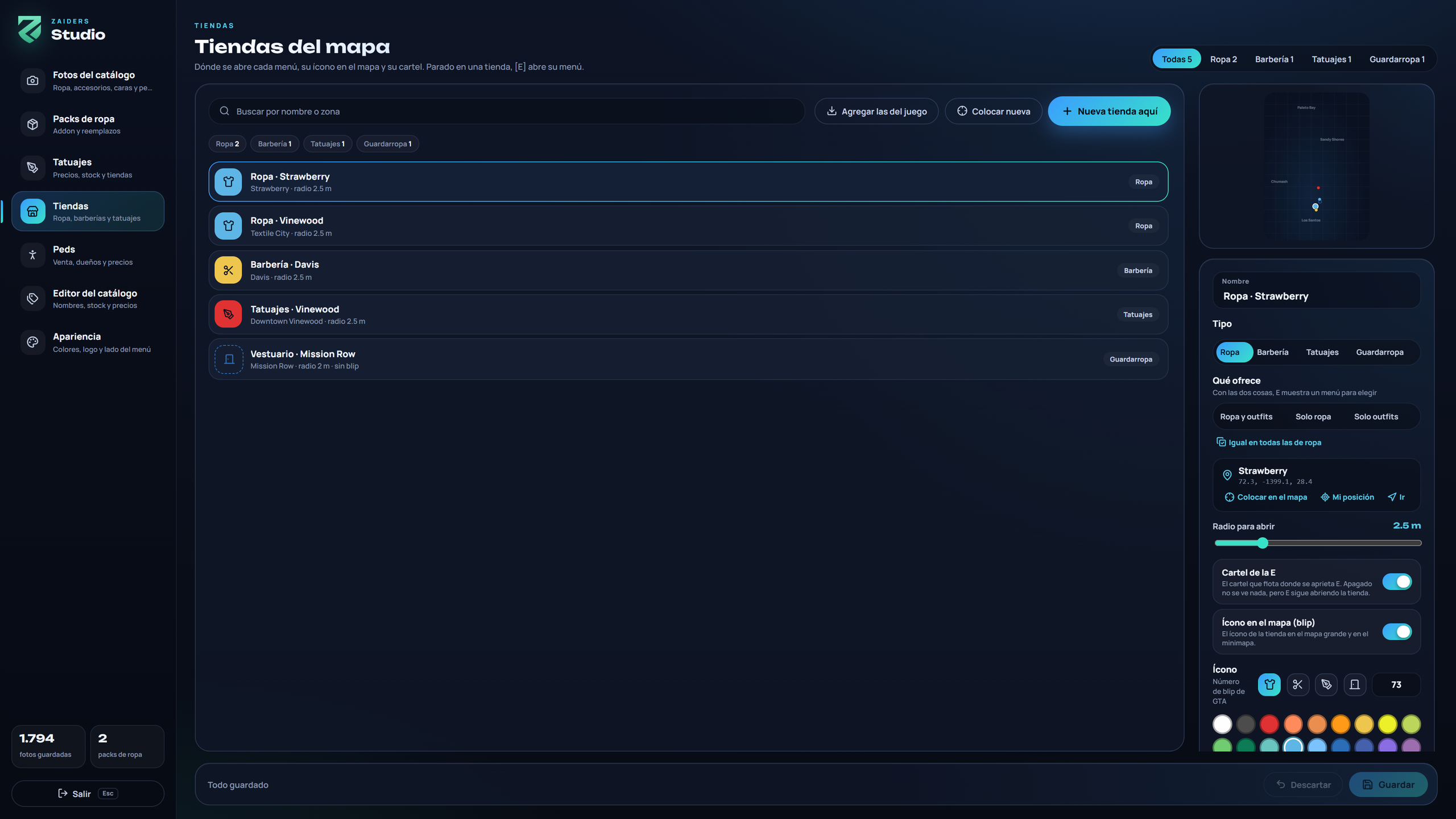The height and width of the screenshot is (819, 1456).
Task: Click red tattoo icon of Tatuajes · Vinewood
Action: 228,314
